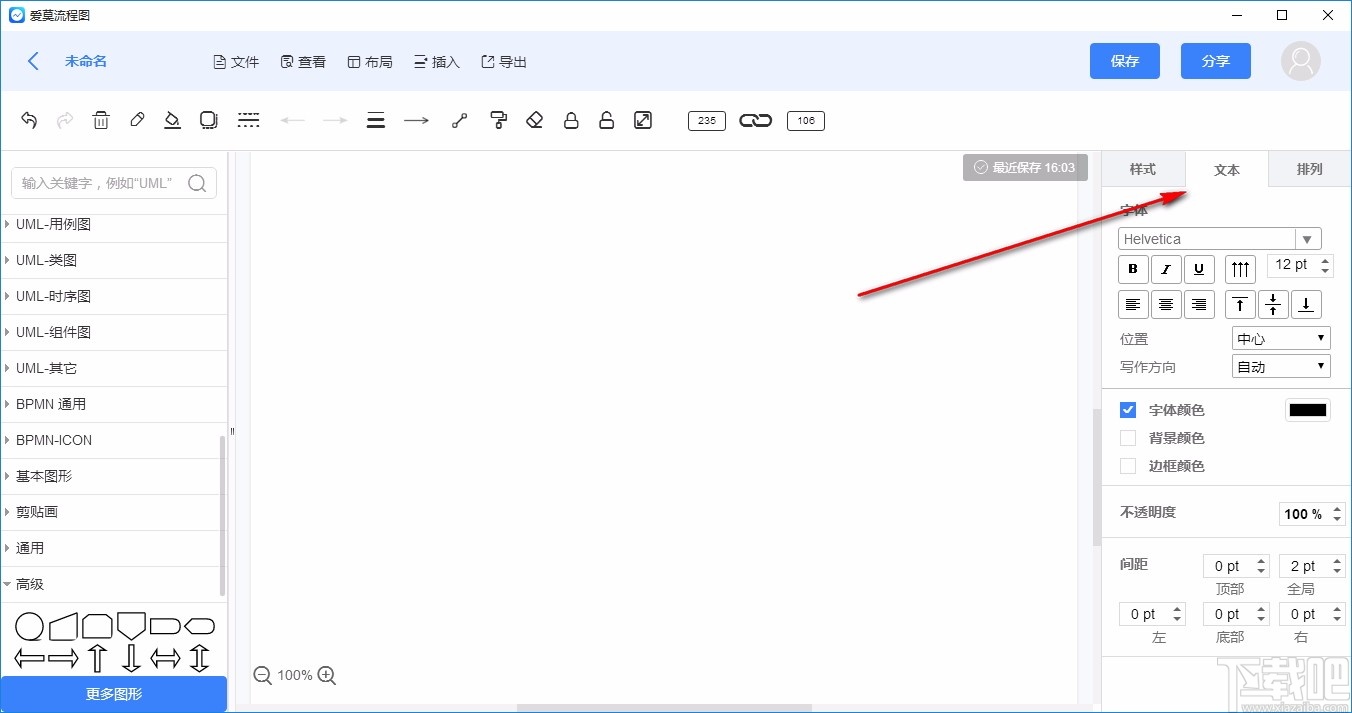Toggle bold text formatting
The image size is (1352, 713).
tap(1133, 268)
